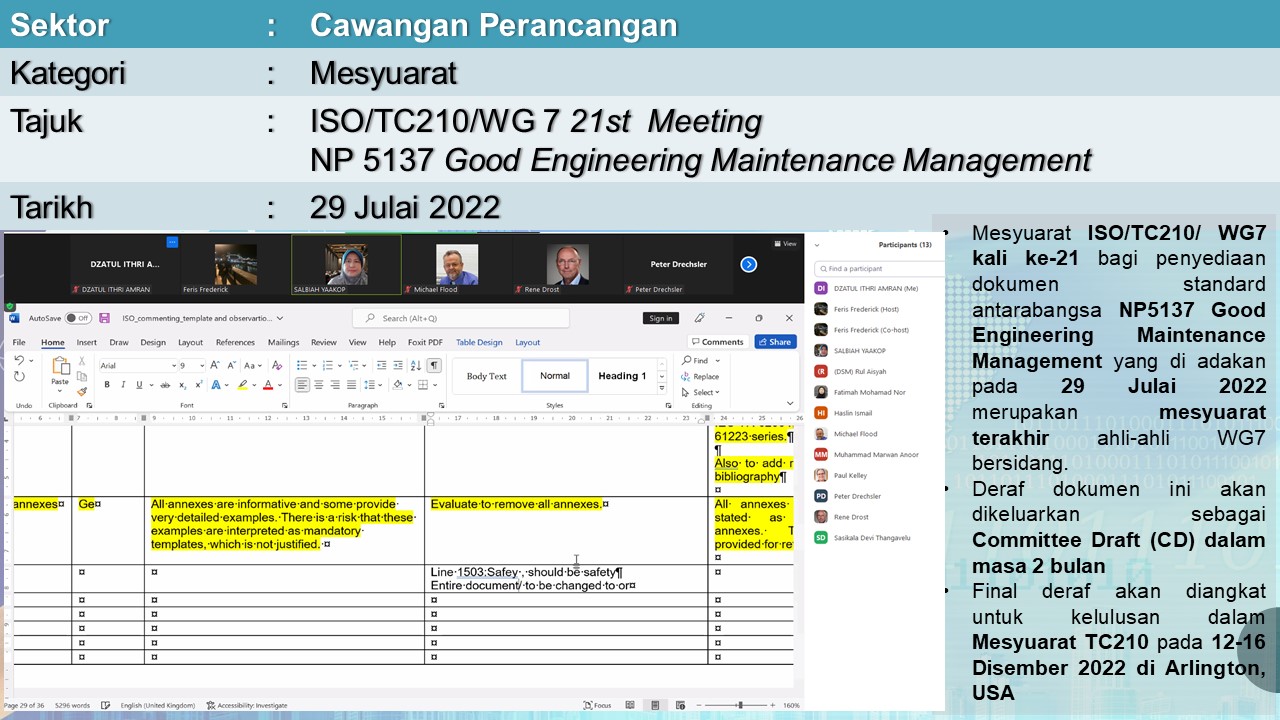The width and height of the screenshot is (1280, 720).
Task: Open the font size dropdown
Action: pos(202,366)
